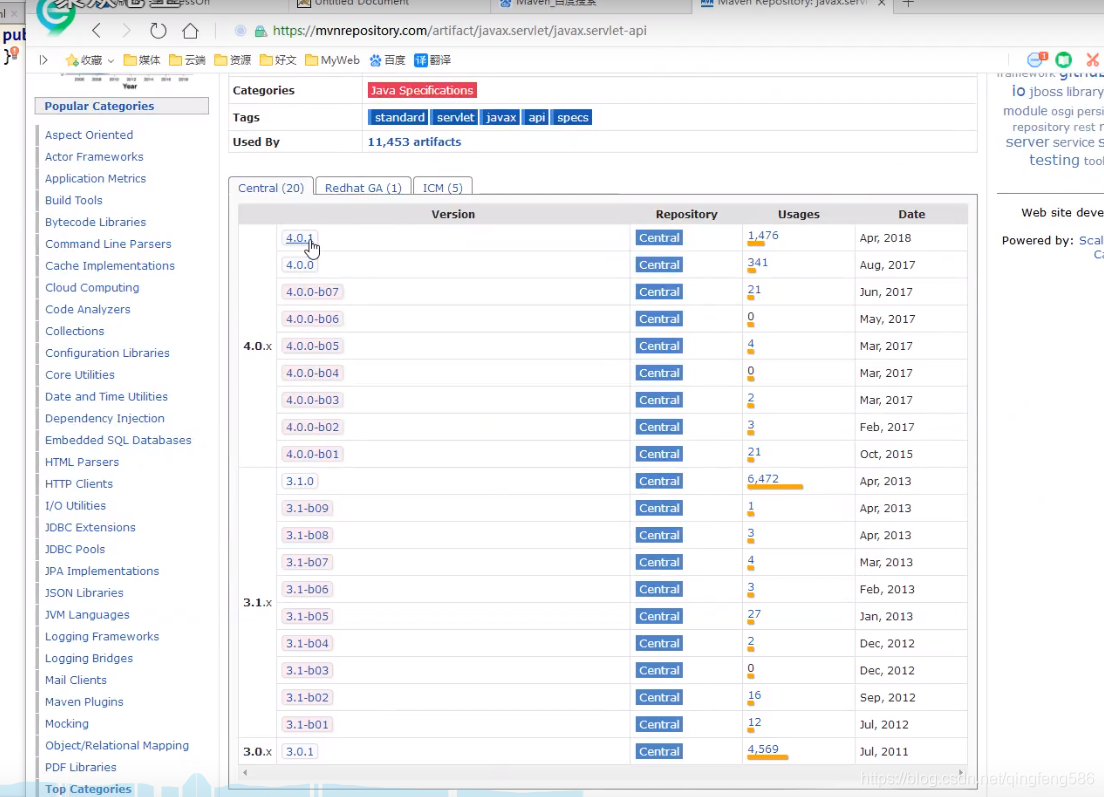Open the 翻译 bookmark
This screenshot has height=797, width=1104.
tap(432, 60)
